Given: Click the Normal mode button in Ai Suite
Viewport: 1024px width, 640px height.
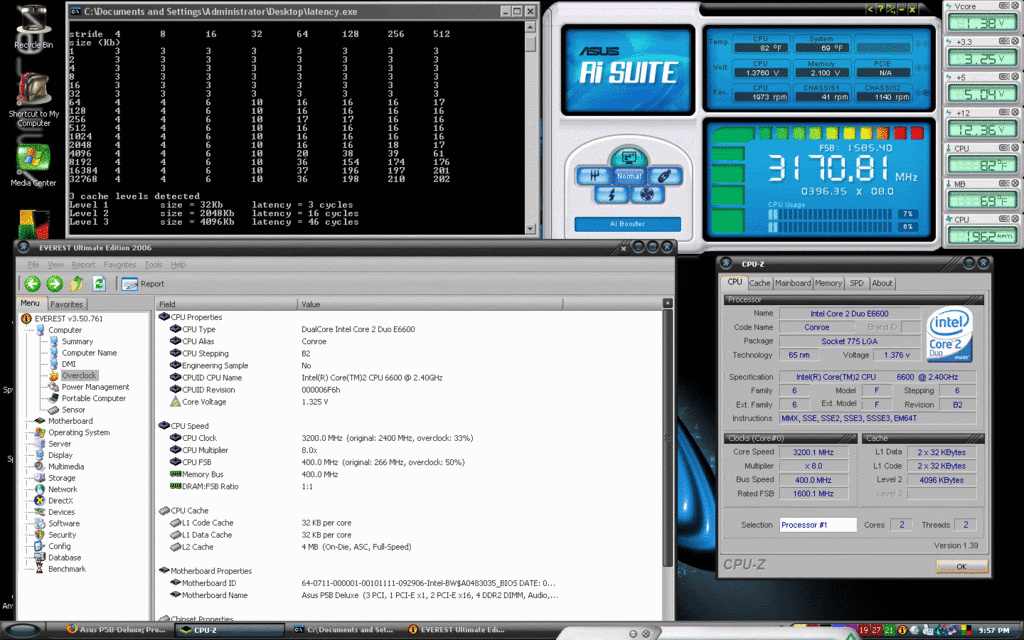Looking at the screenshot, I should point(629,176).
